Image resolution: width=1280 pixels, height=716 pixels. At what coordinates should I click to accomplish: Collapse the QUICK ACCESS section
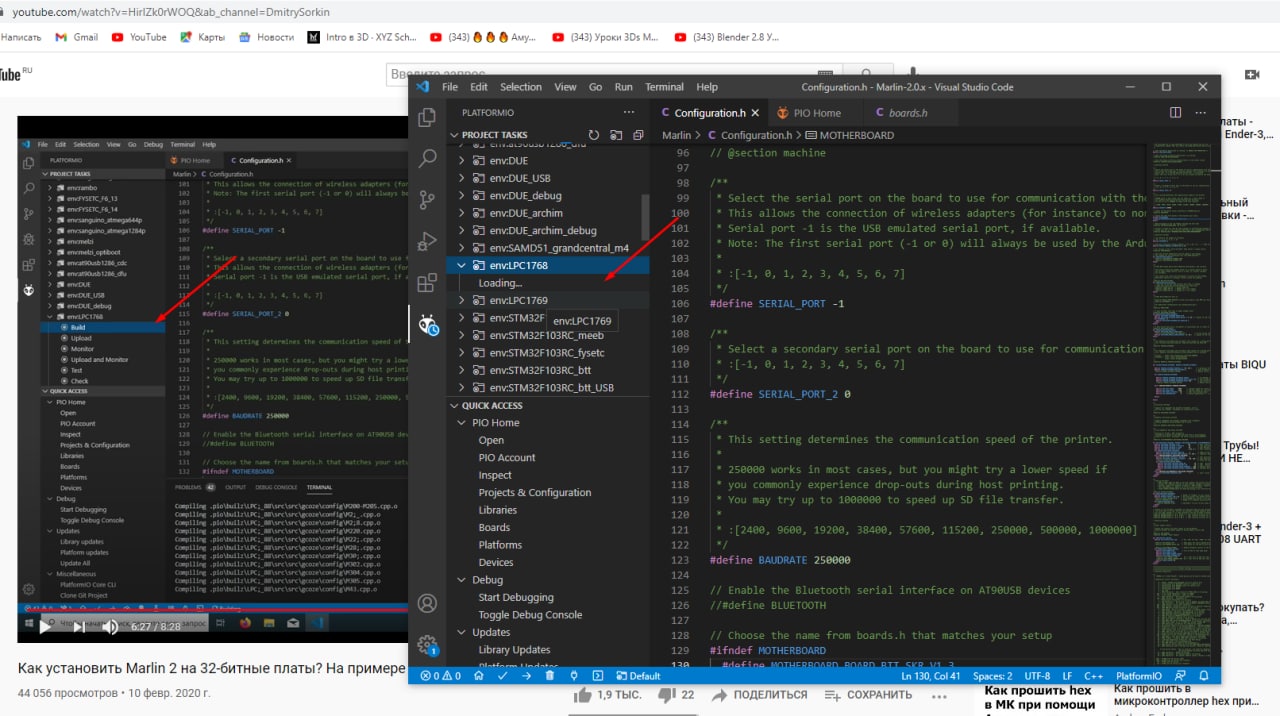coord(454,405)
